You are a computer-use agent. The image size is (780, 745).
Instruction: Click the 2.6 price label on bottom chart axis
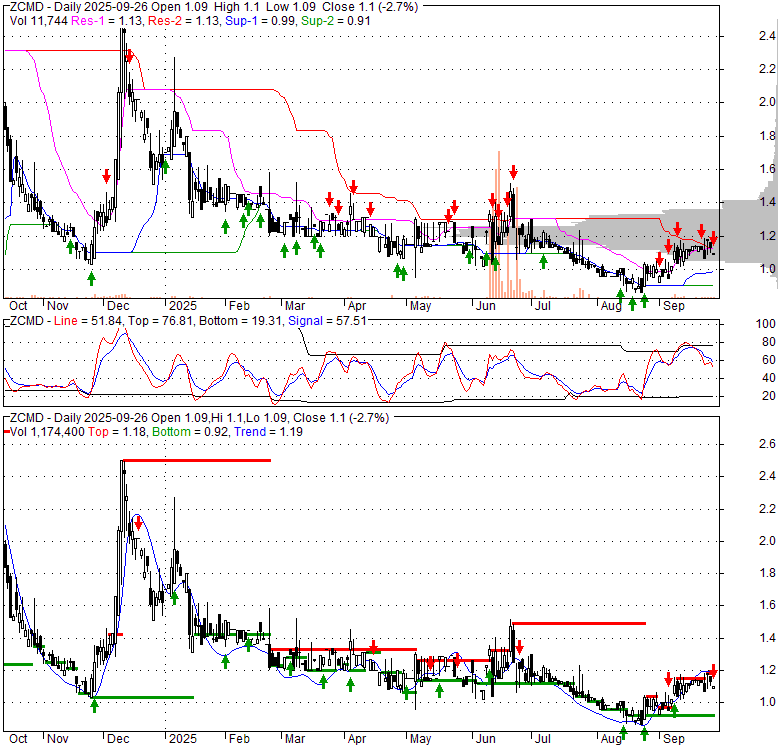click(x=767, y=444)
